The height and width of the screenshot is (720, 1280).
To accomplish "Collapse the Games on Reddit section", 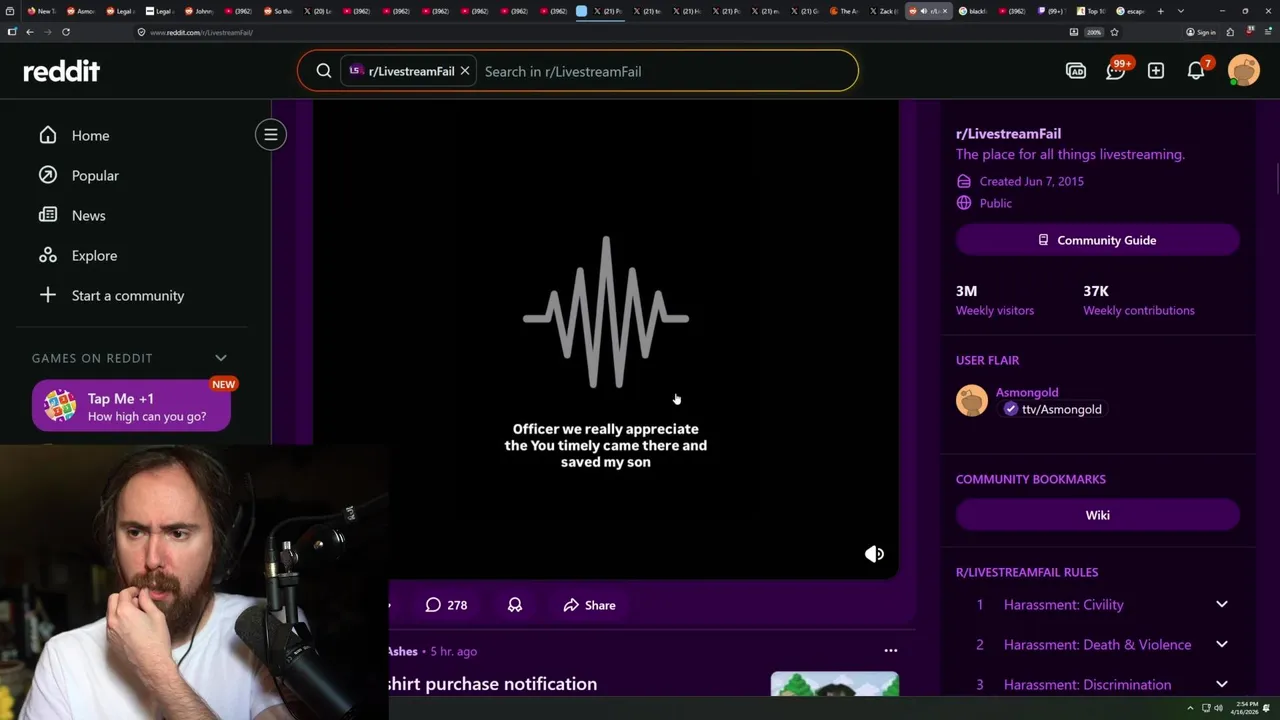I will pyautogui.click(x=221, y=358).
